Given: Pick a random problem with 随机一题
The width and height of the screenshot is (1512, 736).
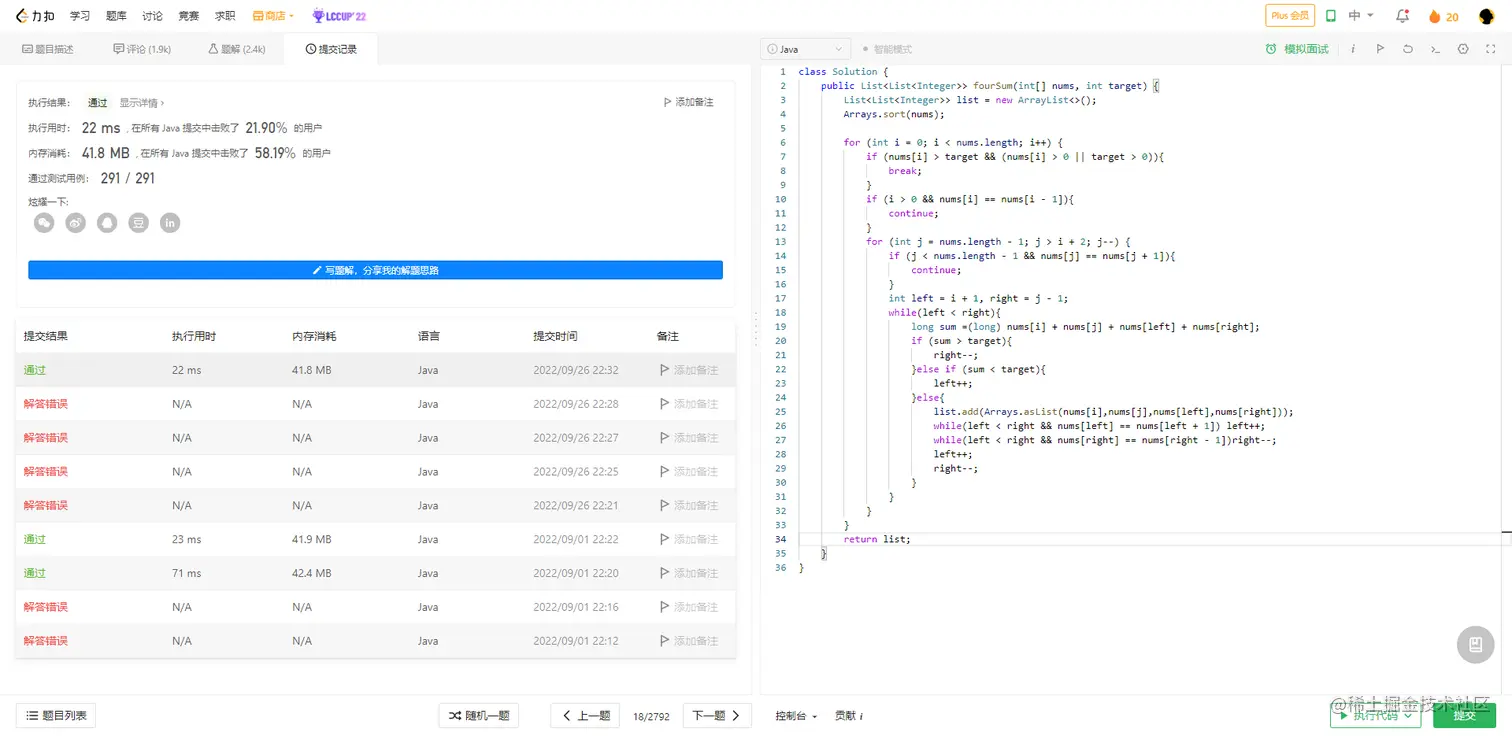Looking at the screenshot, I should point(478,715).
